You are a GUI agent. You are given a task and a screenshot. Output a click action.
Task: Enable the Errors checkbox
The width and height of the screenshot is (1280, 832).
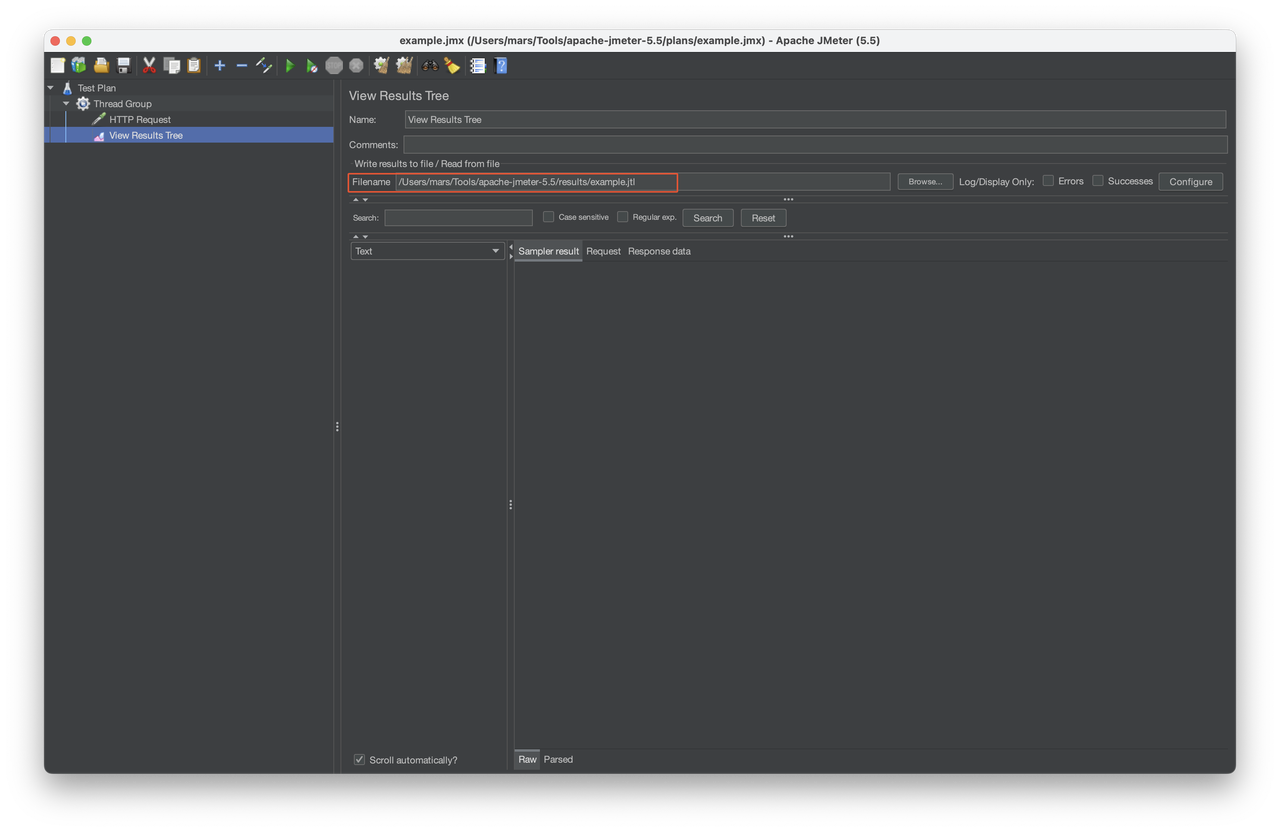[1048, 181]
